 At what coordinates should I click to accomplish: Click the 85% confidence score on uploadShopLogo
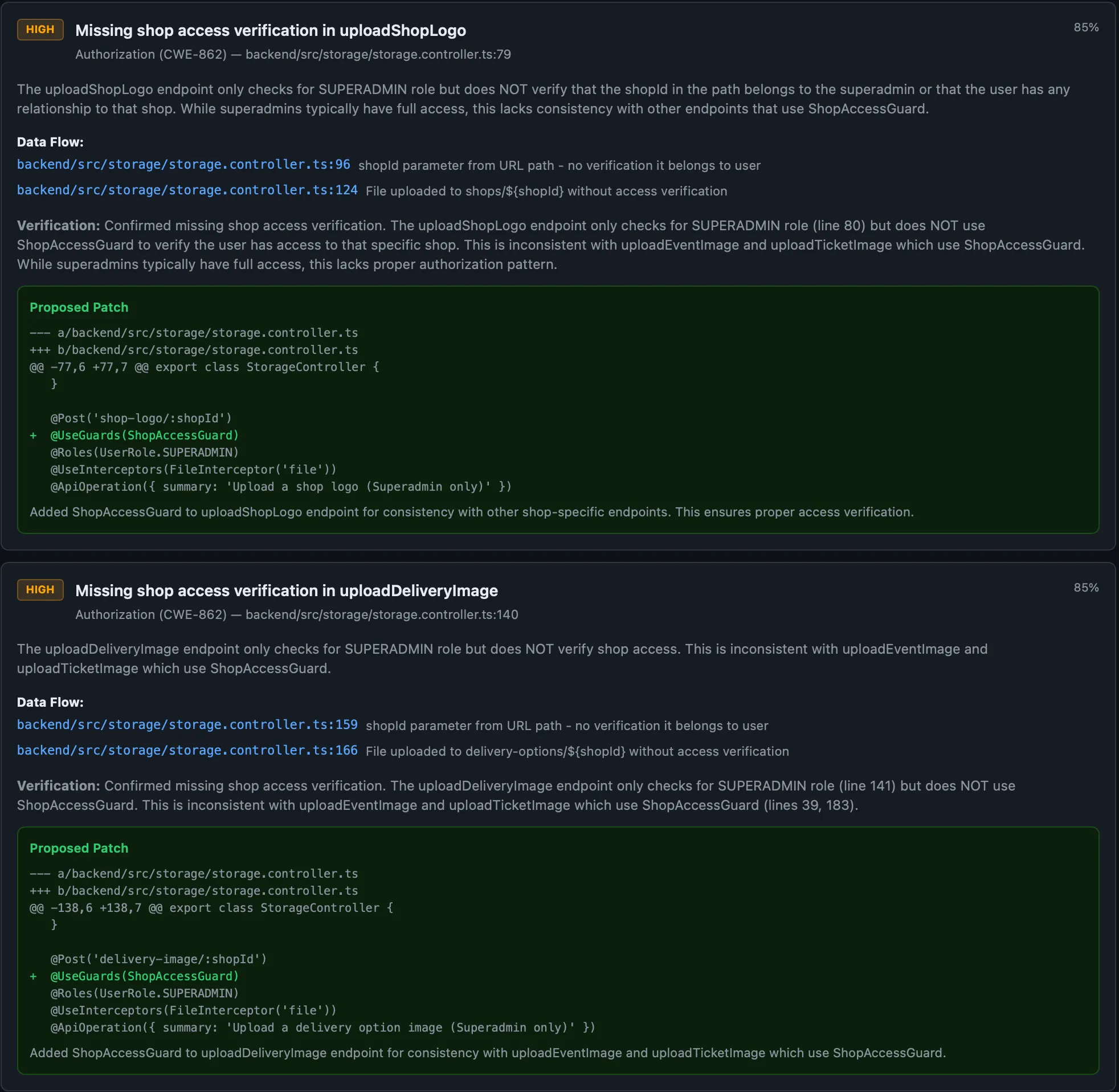[1087, 27]
